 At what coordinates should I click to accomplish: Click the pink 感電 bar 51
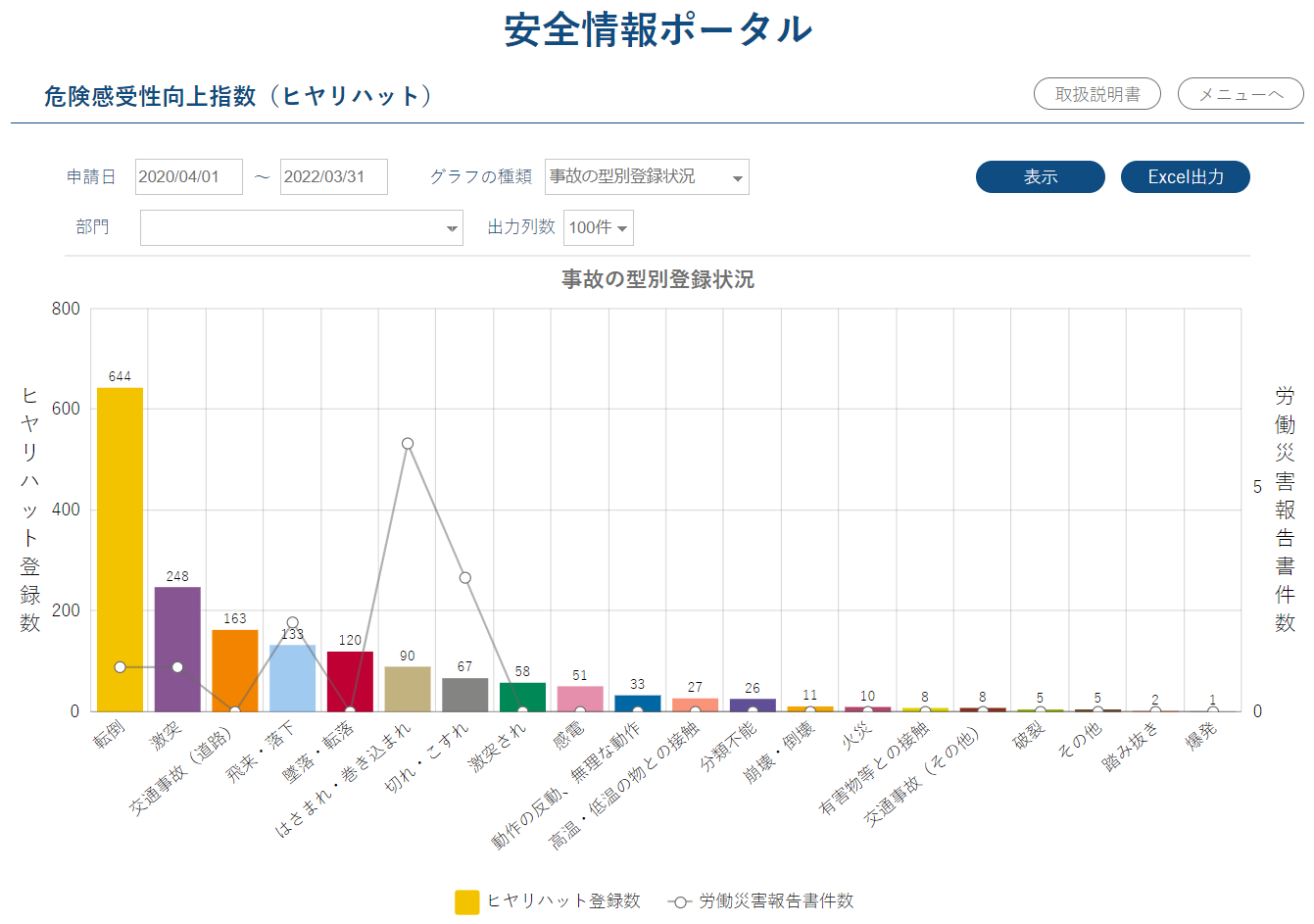point(580,699)
